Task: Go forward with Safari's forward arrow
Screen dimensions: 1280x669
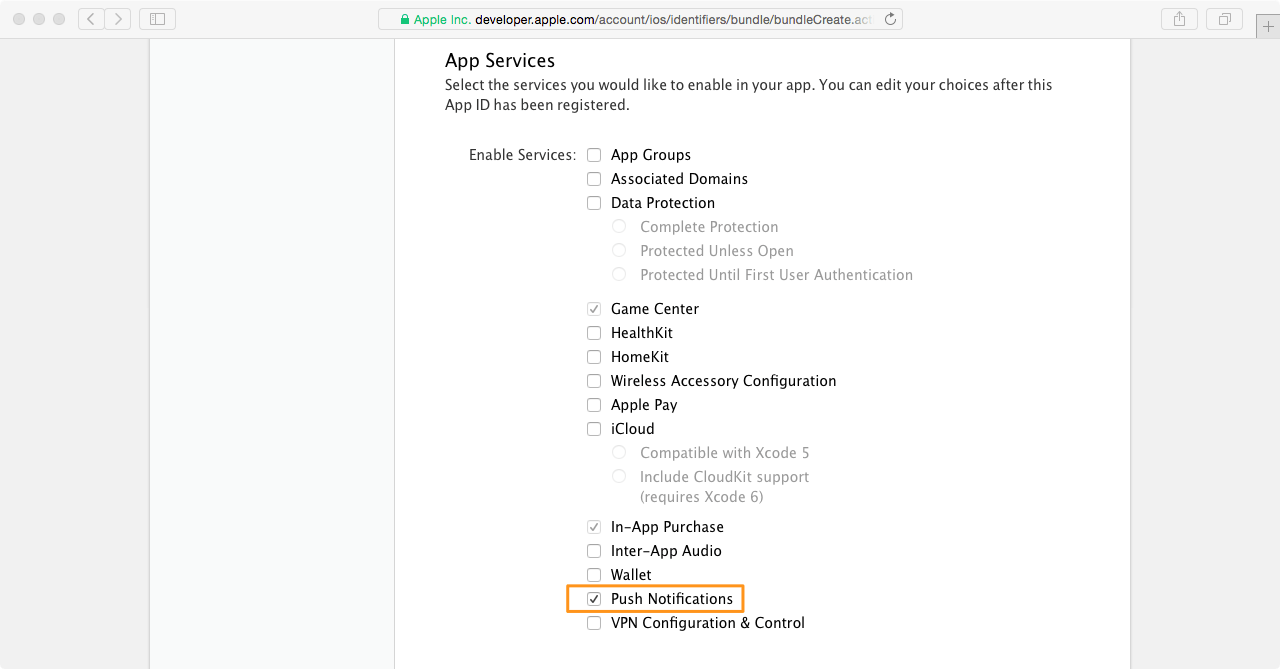Action: pos(118,19)
